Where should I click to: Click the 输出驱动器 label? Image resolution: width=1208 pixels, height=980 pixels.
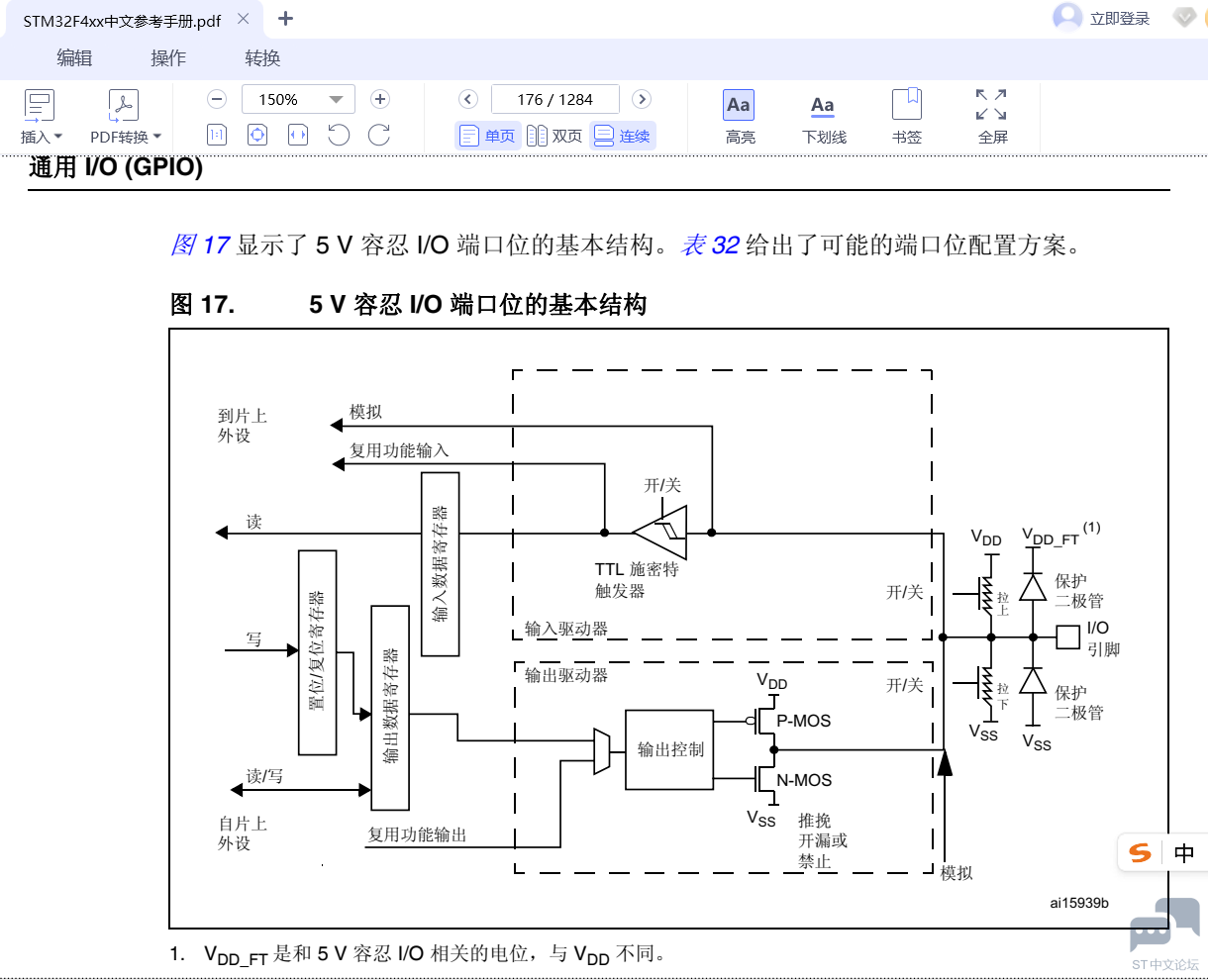(x=566, y=675)
